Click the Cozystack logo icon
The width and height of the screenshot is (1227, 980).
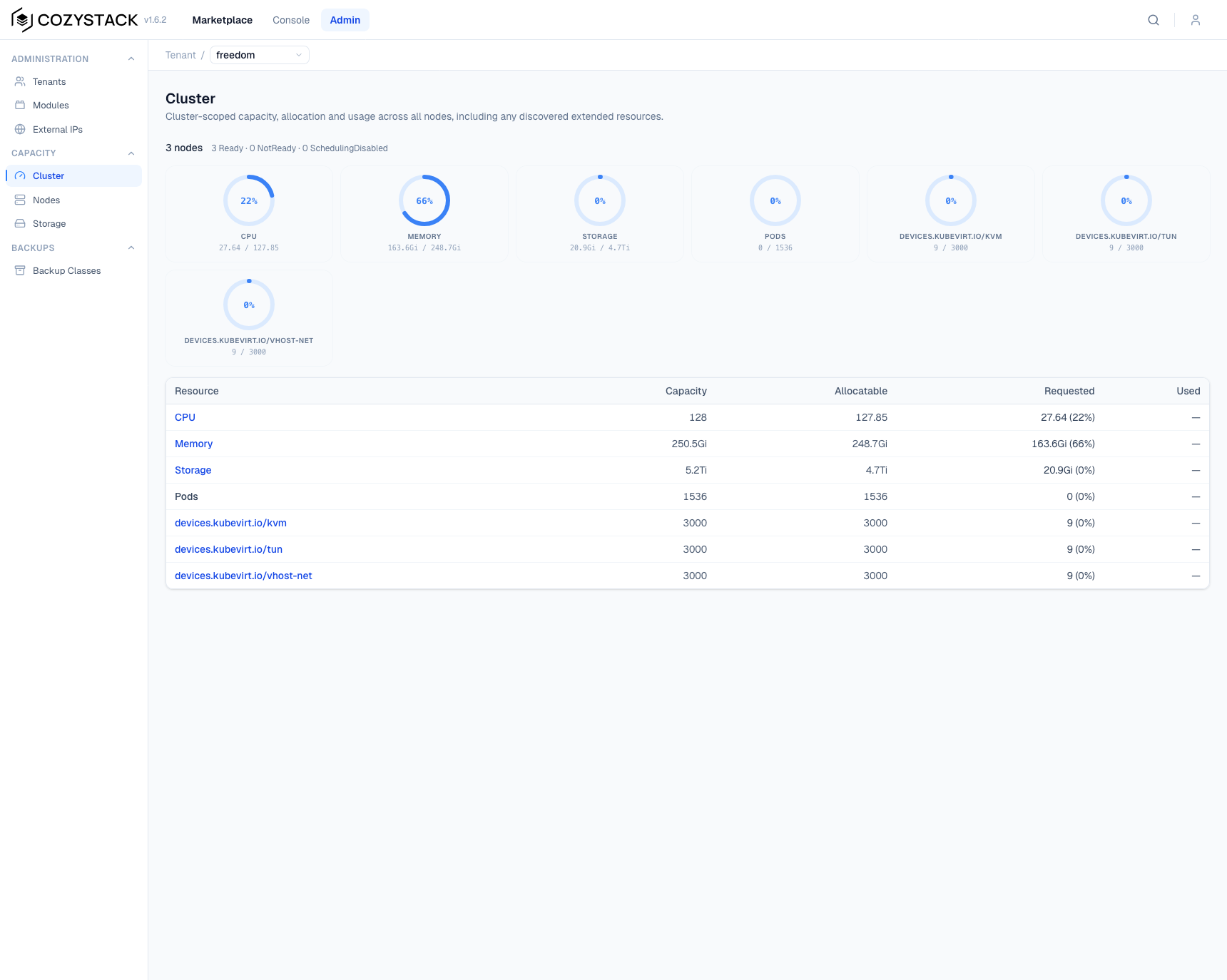click(22, 20)
